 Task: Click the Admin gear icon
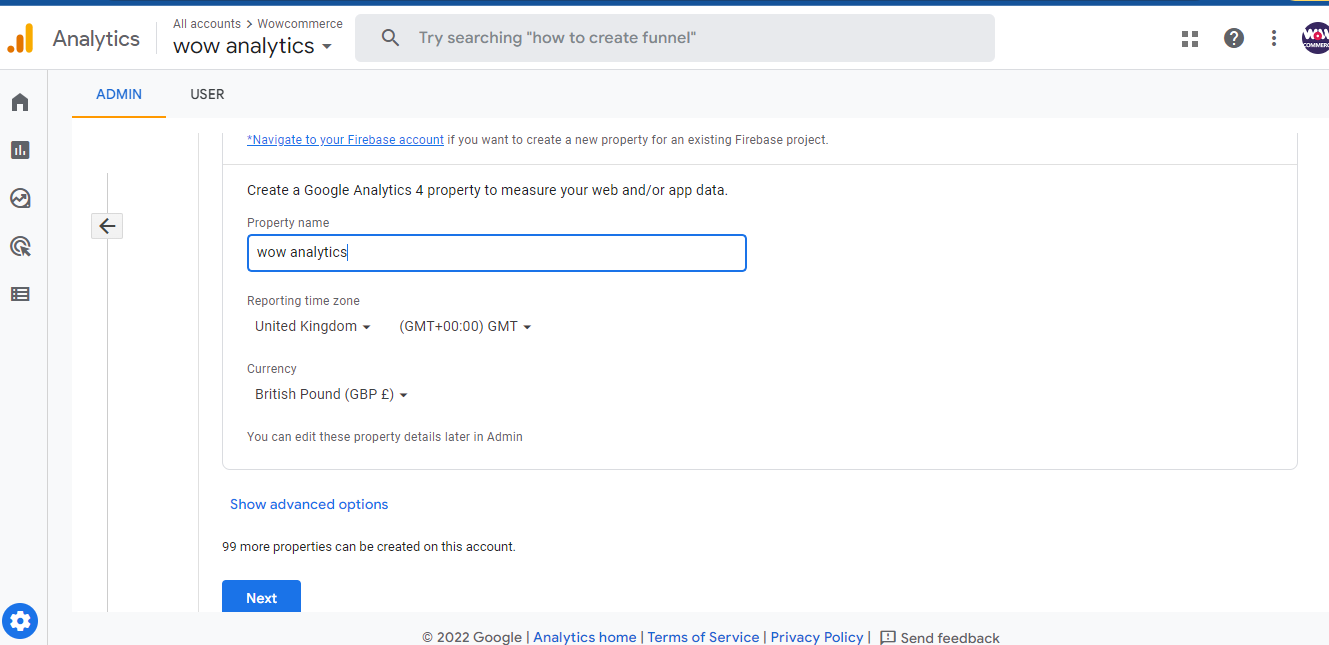(20, 621)
